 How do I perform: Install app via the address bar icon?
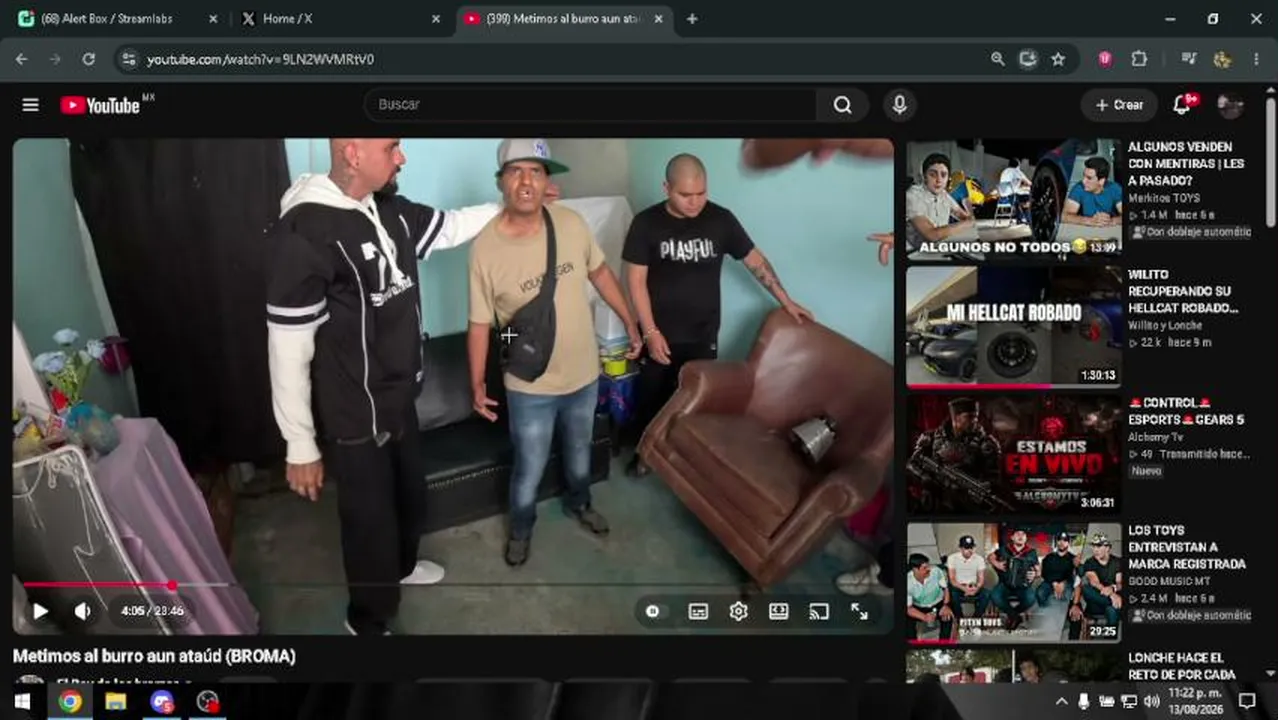[x=1028, y=59]
